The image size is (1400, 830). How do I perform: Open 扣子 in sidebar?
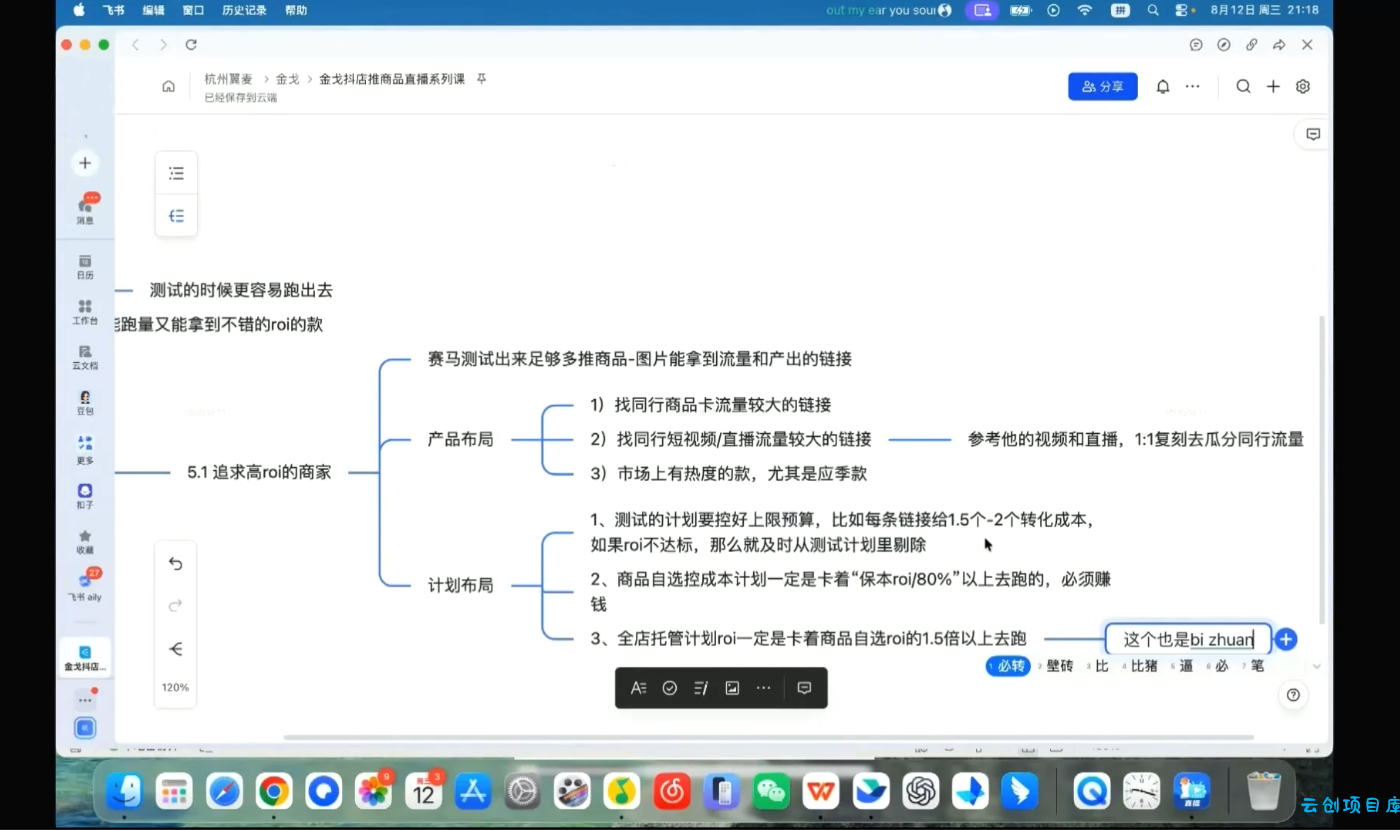(x=85, y=496)
